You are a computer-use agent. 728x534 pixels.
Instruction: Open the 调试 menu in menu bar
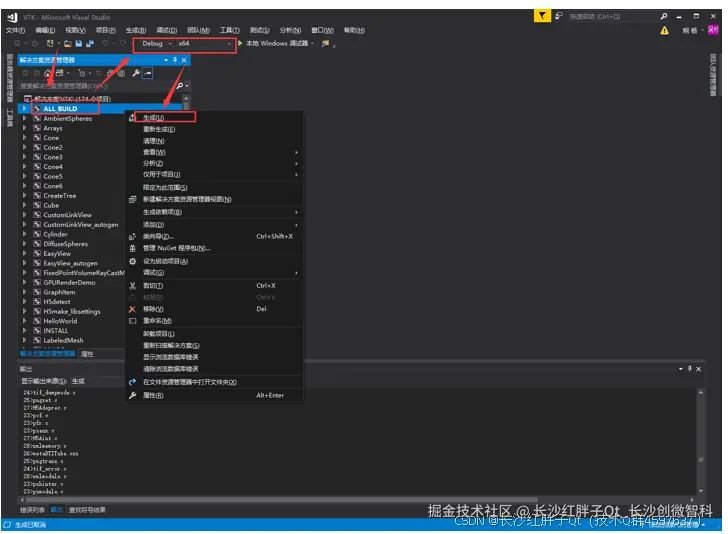point(166,31)
